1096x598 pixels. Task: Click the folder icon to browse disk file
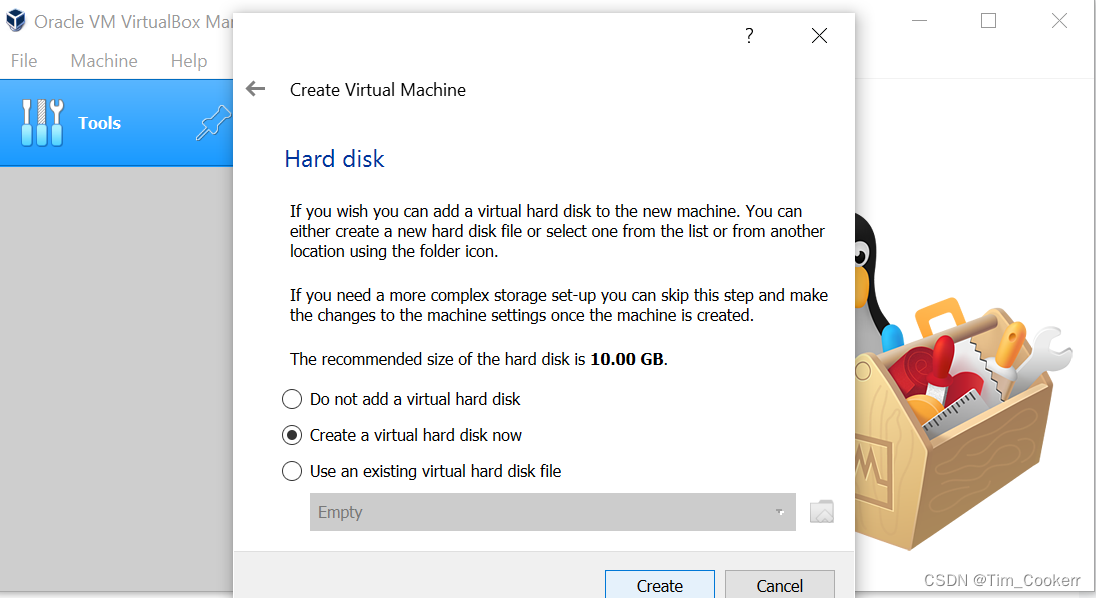tap(822, 512)
